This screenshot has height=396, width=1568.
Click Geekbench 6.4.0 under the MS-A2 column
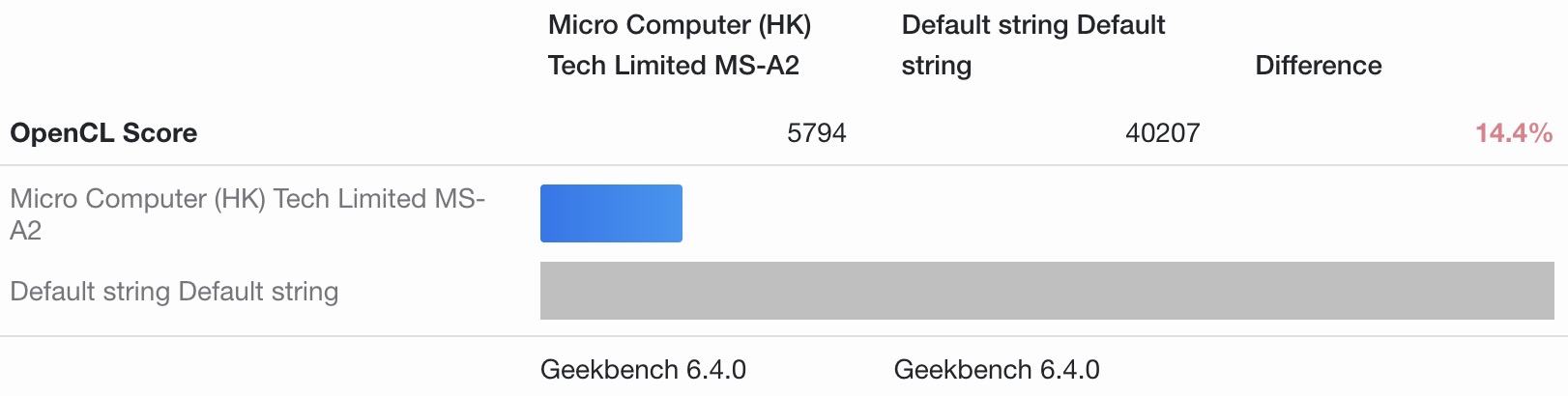tap(643, 370)
